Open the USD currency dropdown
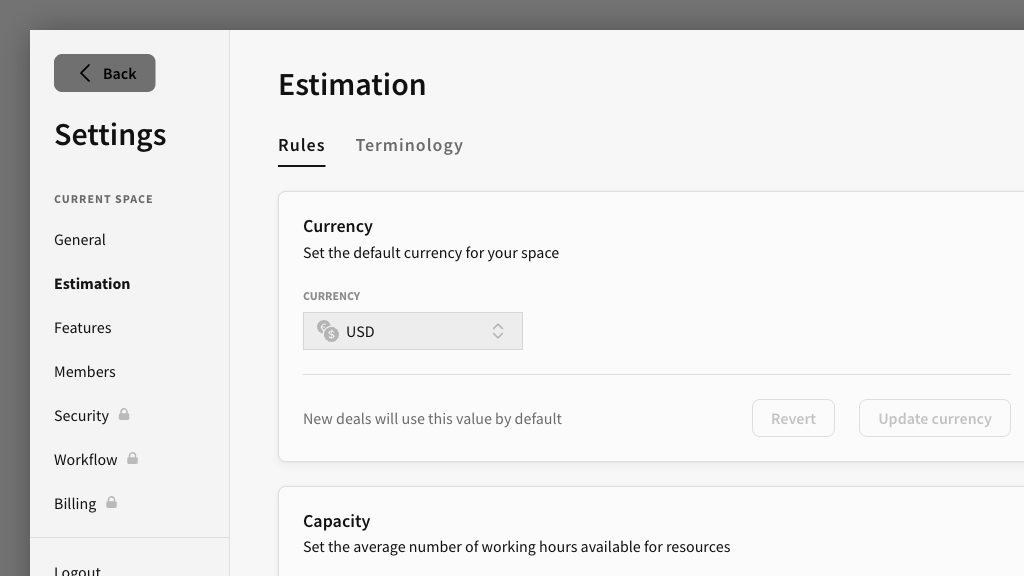Viewport: 1024px width, 576px height. point(412,331)
